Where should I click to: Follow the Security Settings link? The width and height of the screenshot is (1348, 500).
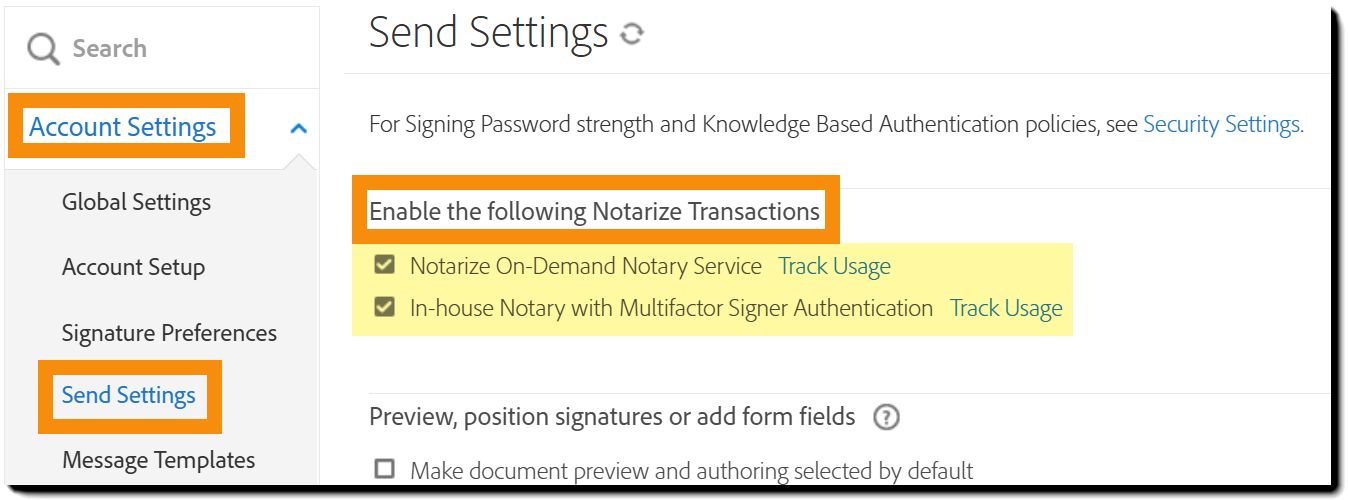tap(1223, 124)
